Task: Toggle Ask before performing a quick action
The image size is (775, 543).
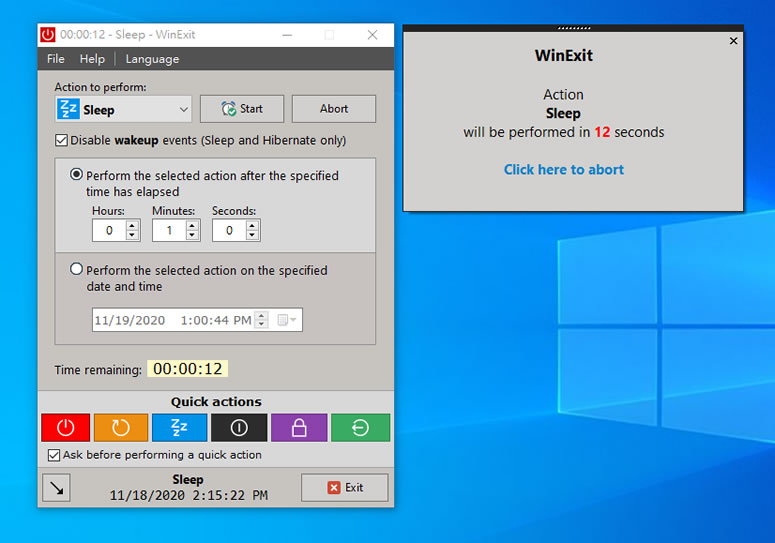Action: [x=54, y=455]
